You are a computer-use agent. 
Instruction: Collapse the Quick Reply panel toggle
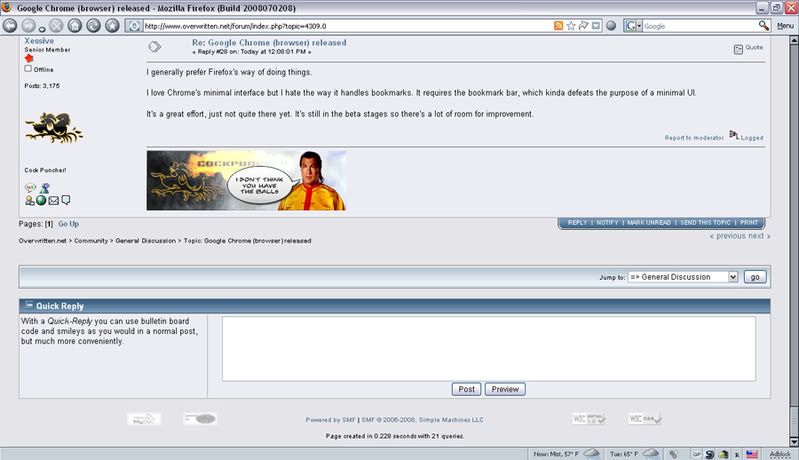pos(29,305)
